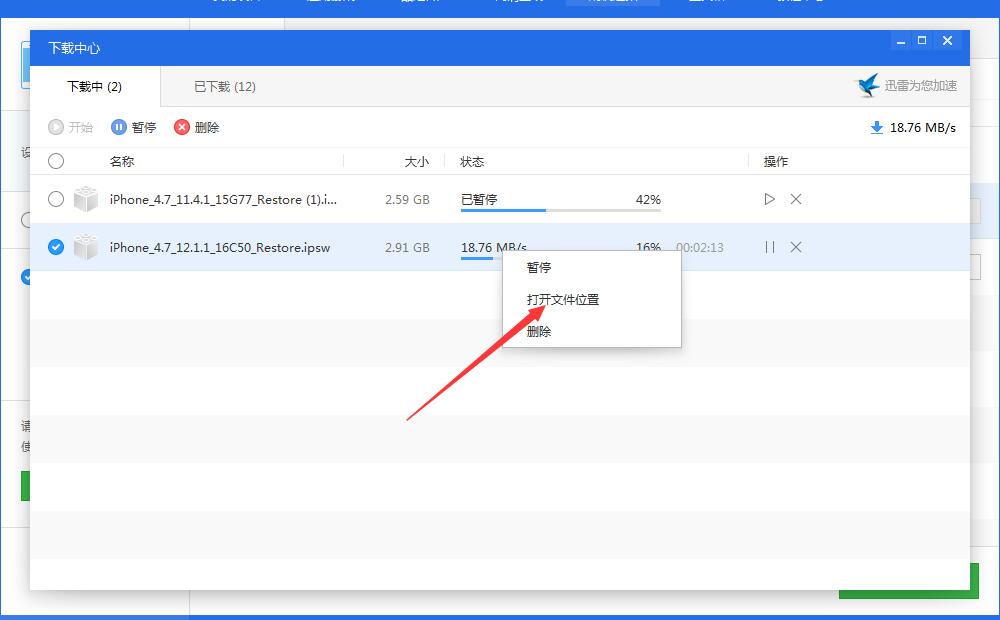
Task: Click the file cube icon of iPhone_4.7_12.1.1_16C50_Restore.ipsw
Action: pyautogui.click(x=86, y=247)
